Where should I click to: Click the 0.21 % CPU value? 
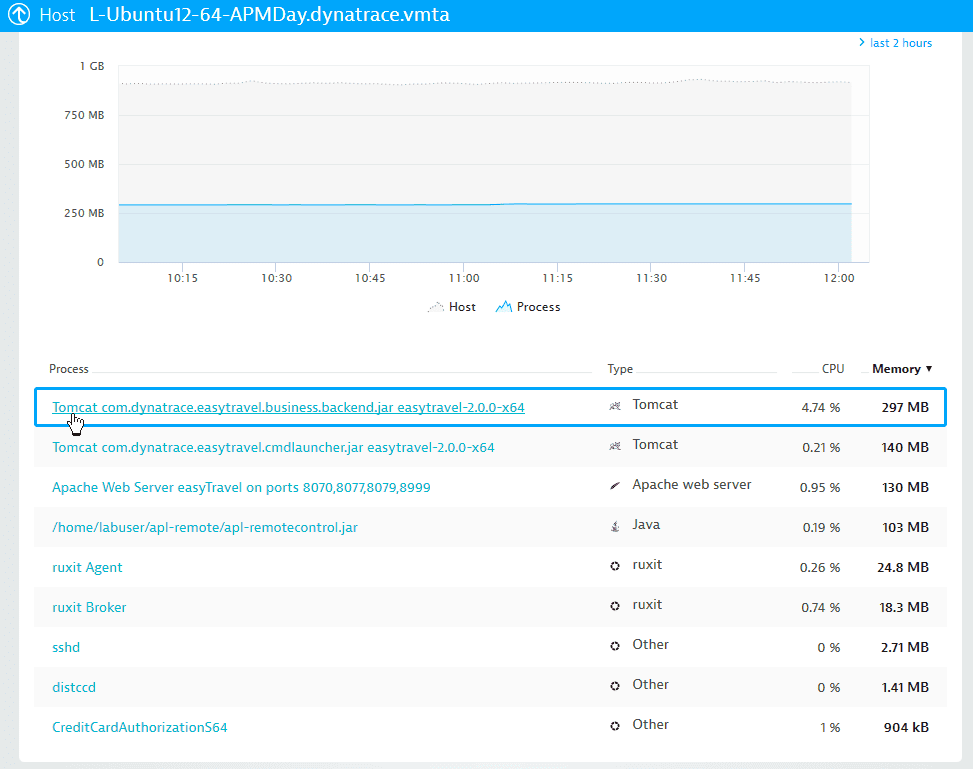[x=821, y=447]
